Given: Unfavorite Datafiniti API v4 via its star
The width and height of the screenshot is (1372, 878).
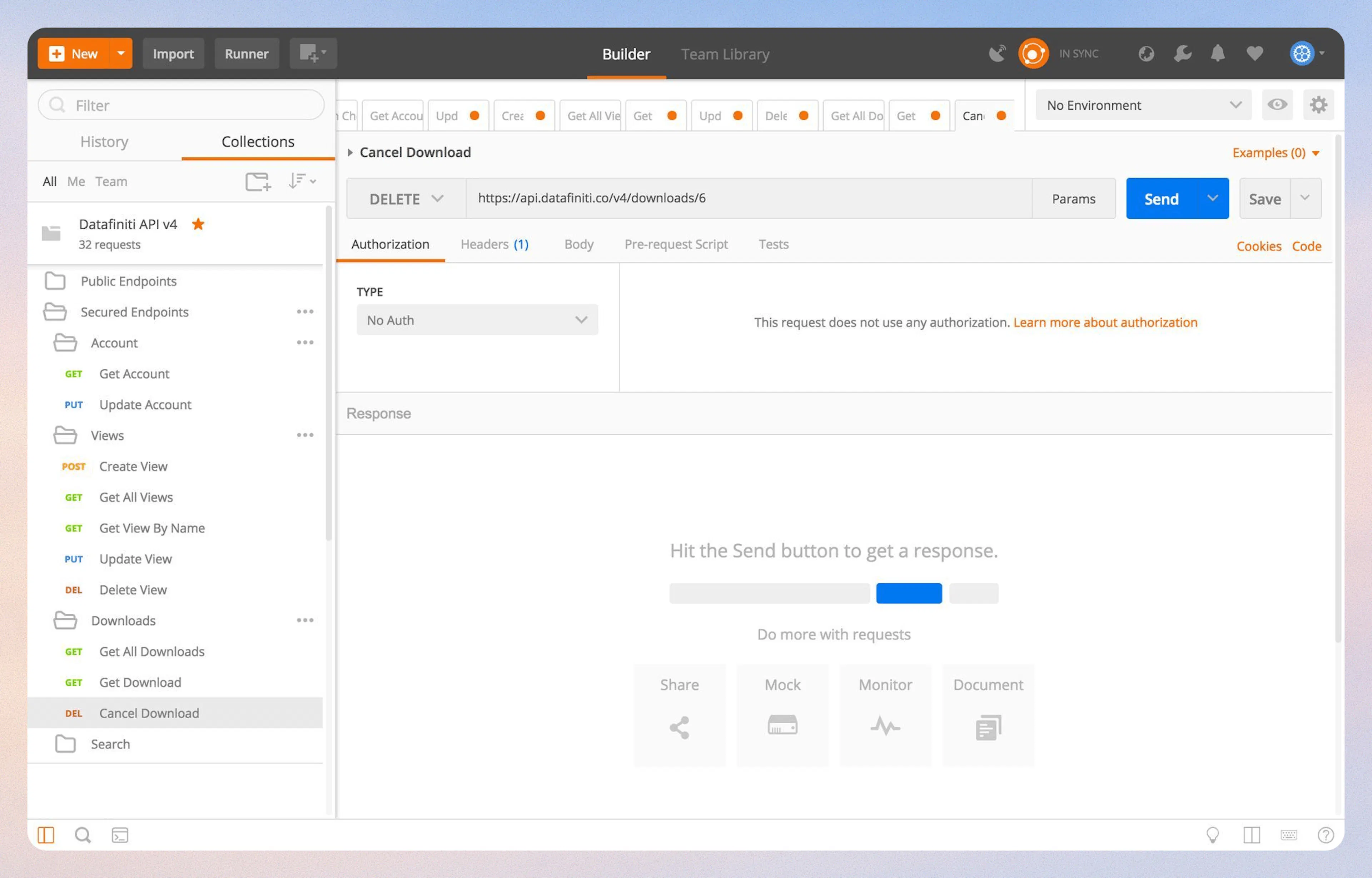Looking at the screenshot, I should [x=198, y=224].
